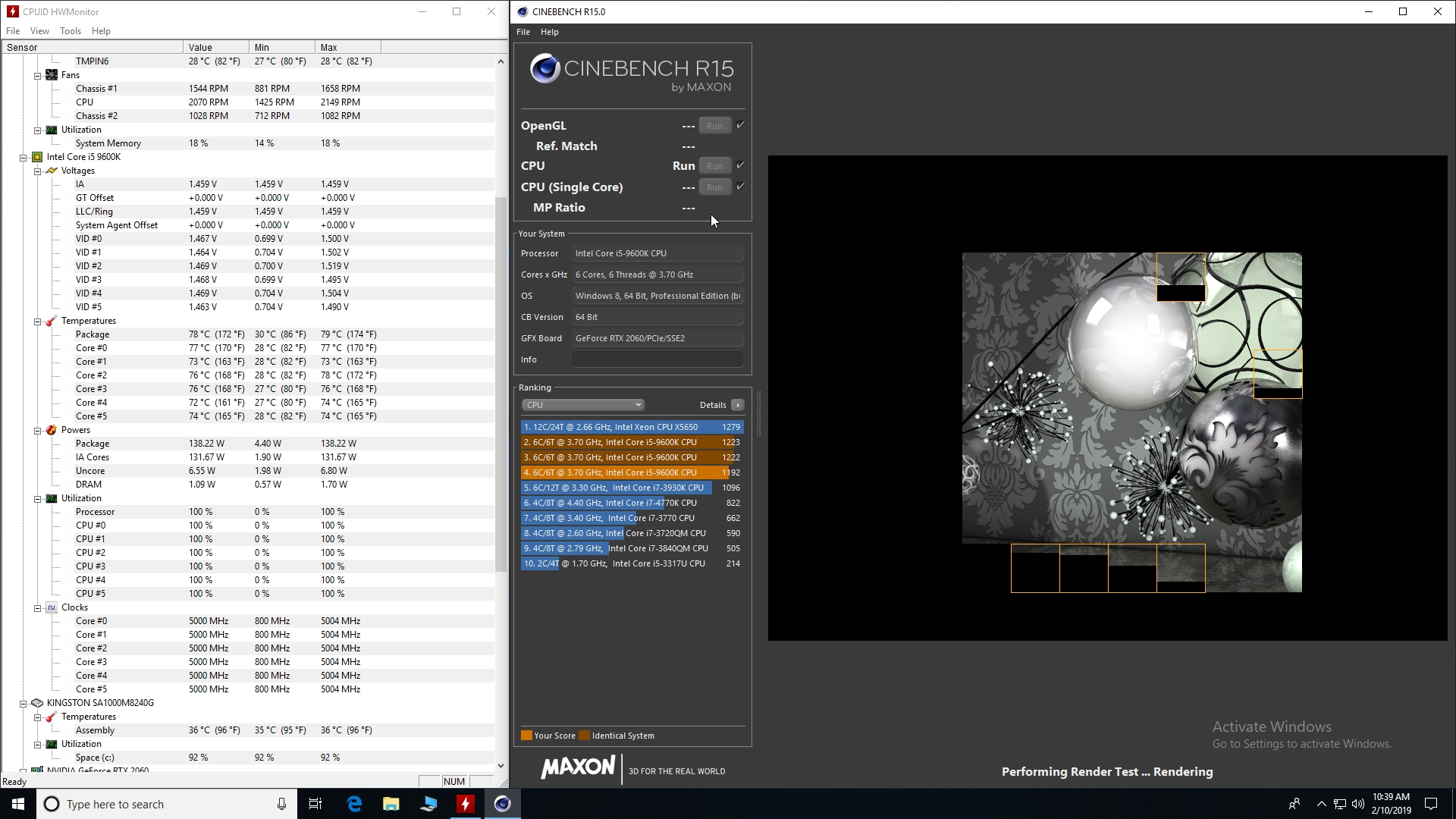Click the Run button for CPU (Single Core)
The image size is (1456, 819).
[715, 187]
